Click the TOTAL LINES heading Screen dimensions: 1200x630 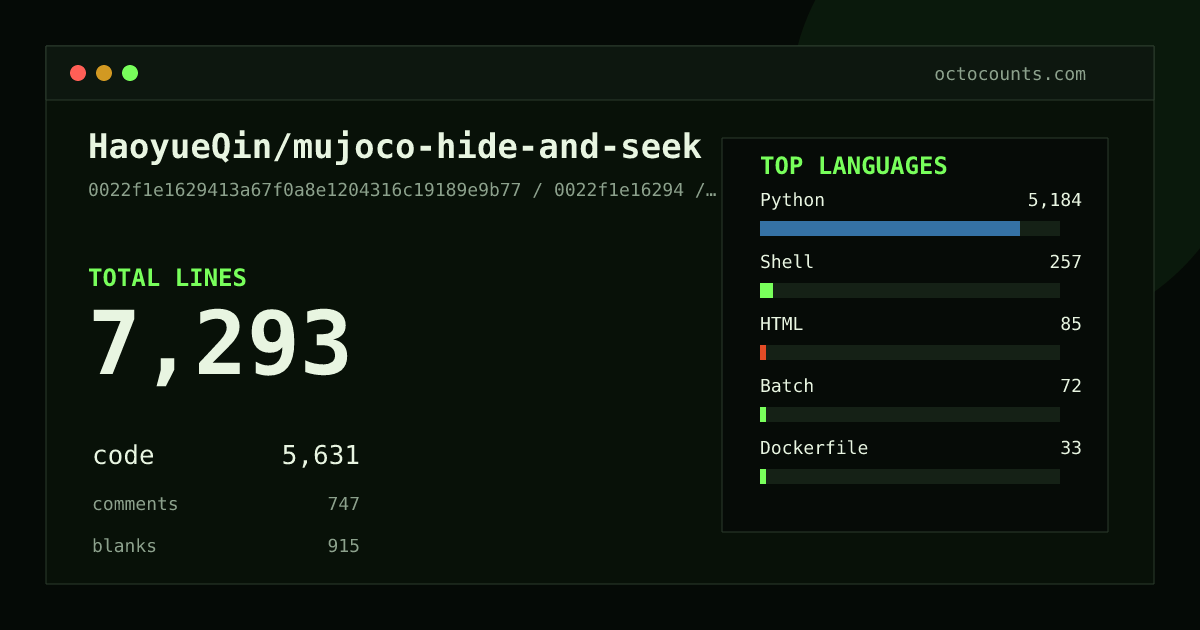pos(167,278)
